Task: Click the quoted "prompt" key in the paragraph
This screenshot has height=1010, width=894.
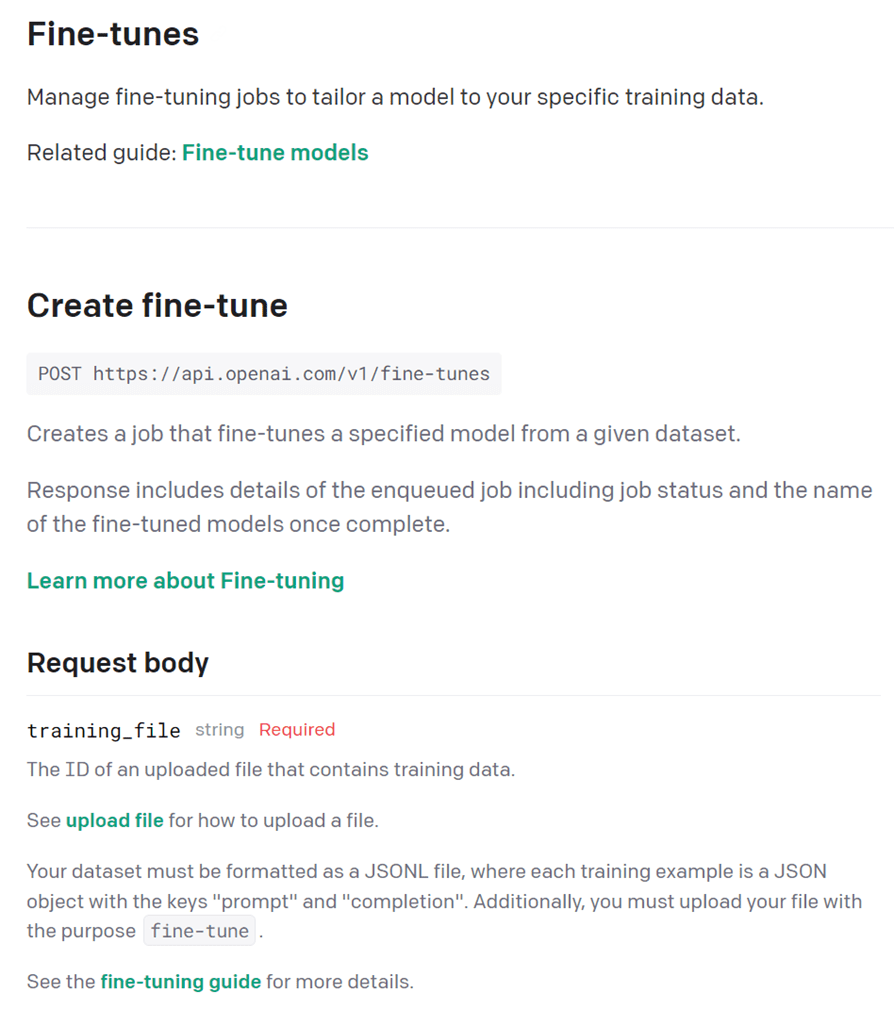Action: click(262, 902)
